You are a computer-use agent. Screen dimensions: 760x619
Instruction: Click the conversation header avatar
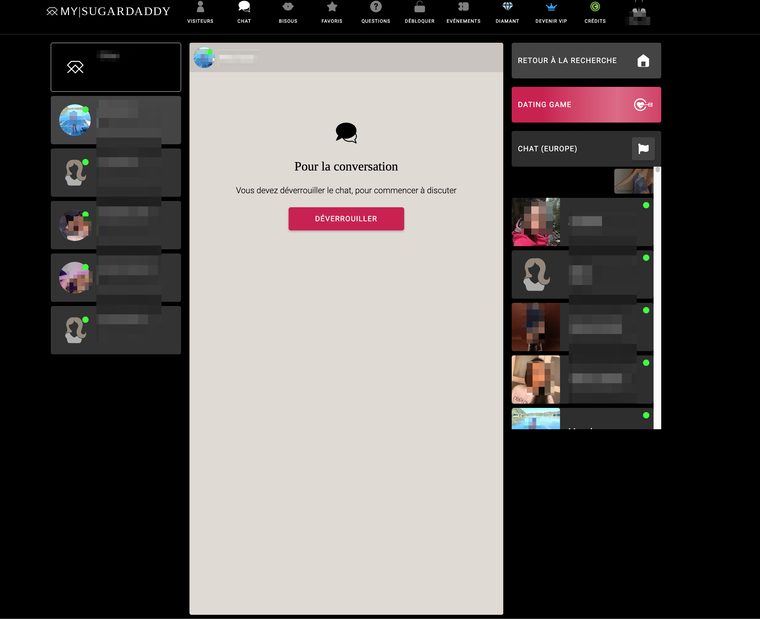pos(204,58)
